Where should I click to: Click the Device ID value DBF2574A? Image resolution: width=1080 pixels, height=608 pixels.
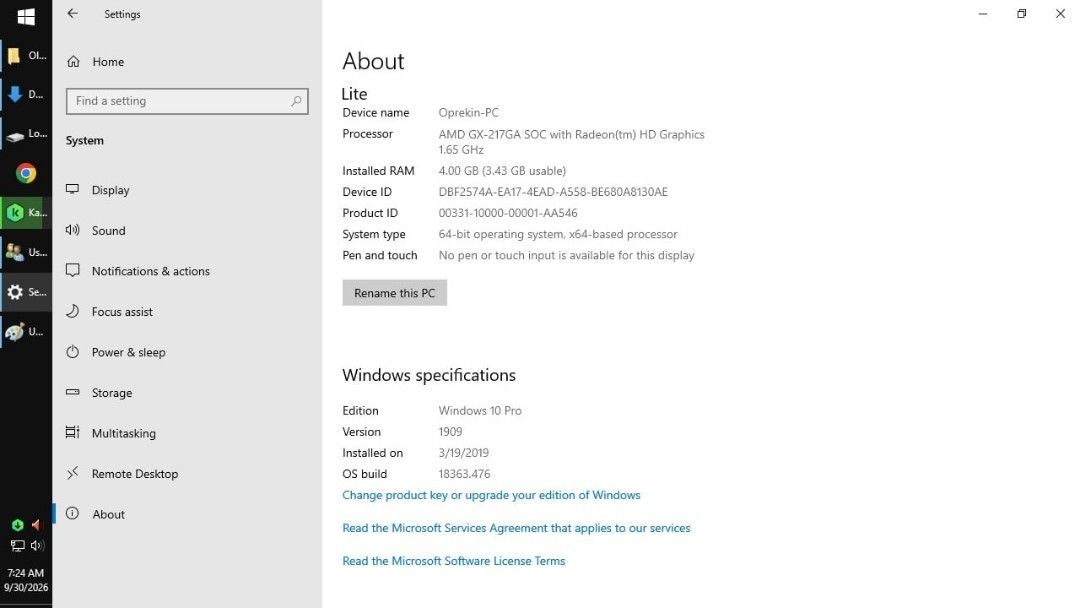click(x=553, y=192)
